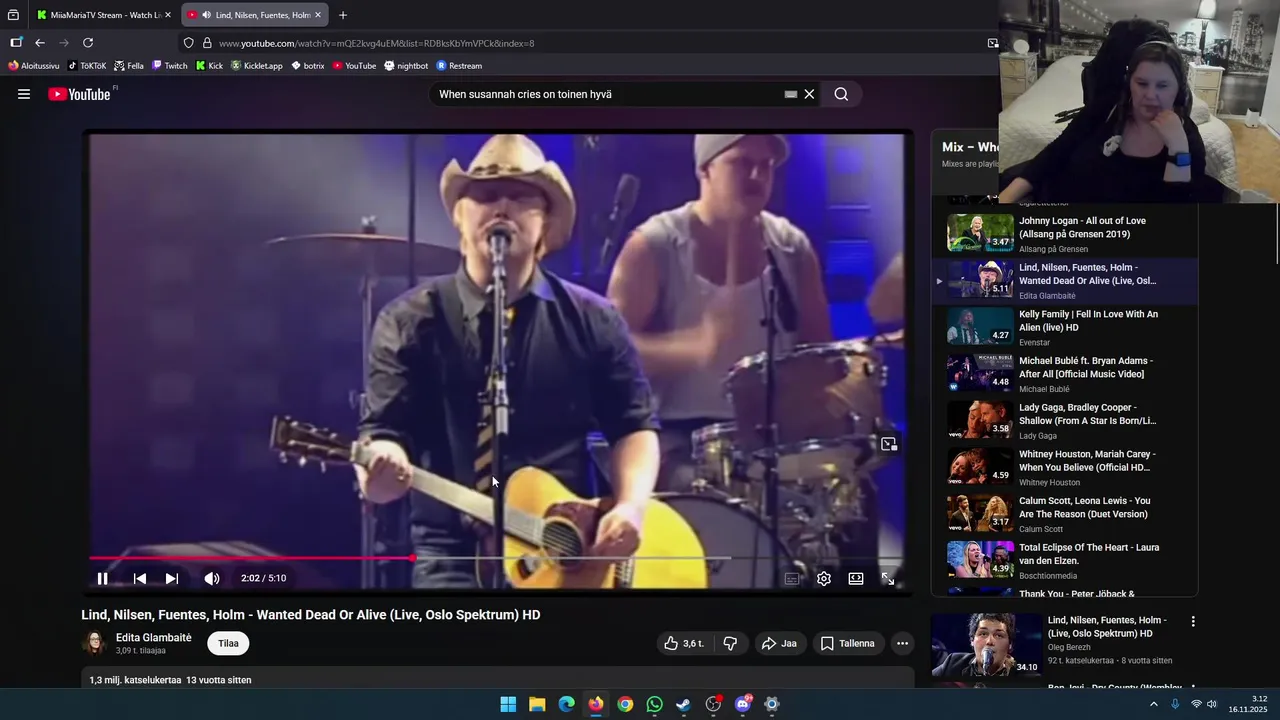Open WhatsApp from the taskbar
This screenshot has height=720, width=1280.
pyautogui.click(x=654, y=704)
